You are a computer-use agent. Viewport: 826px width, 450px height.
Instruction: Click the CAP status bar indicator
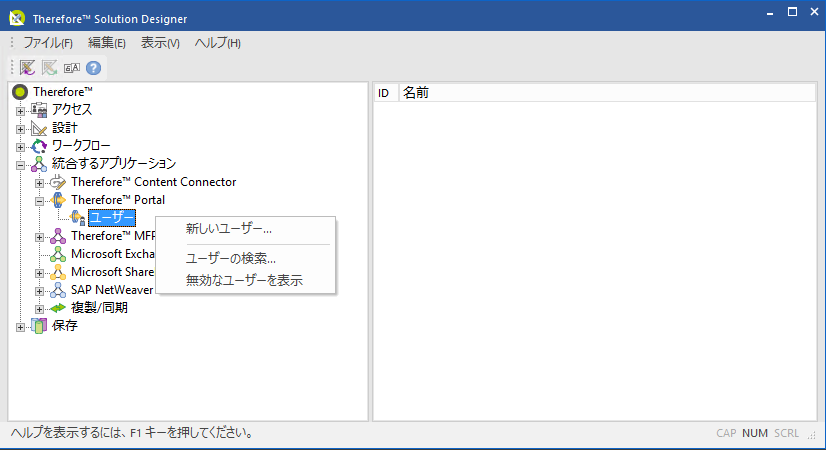(x=726, y=433)
